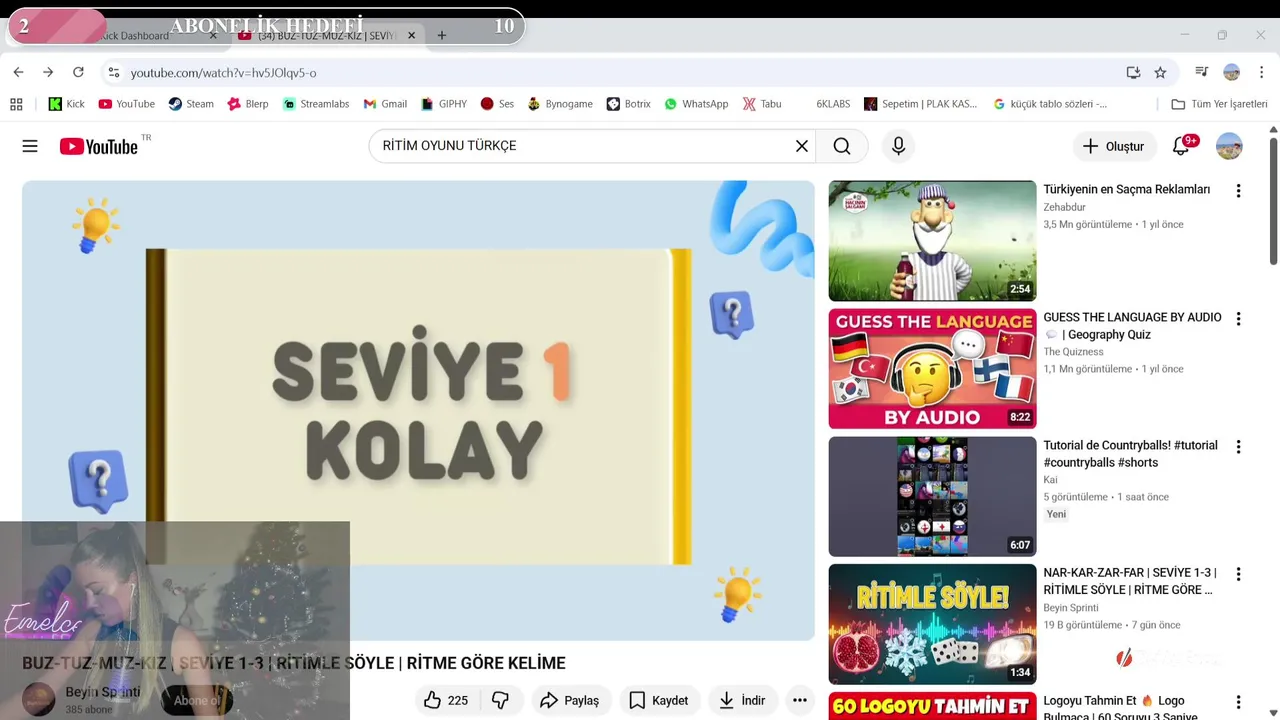Clear the search box text

(801, 146)
